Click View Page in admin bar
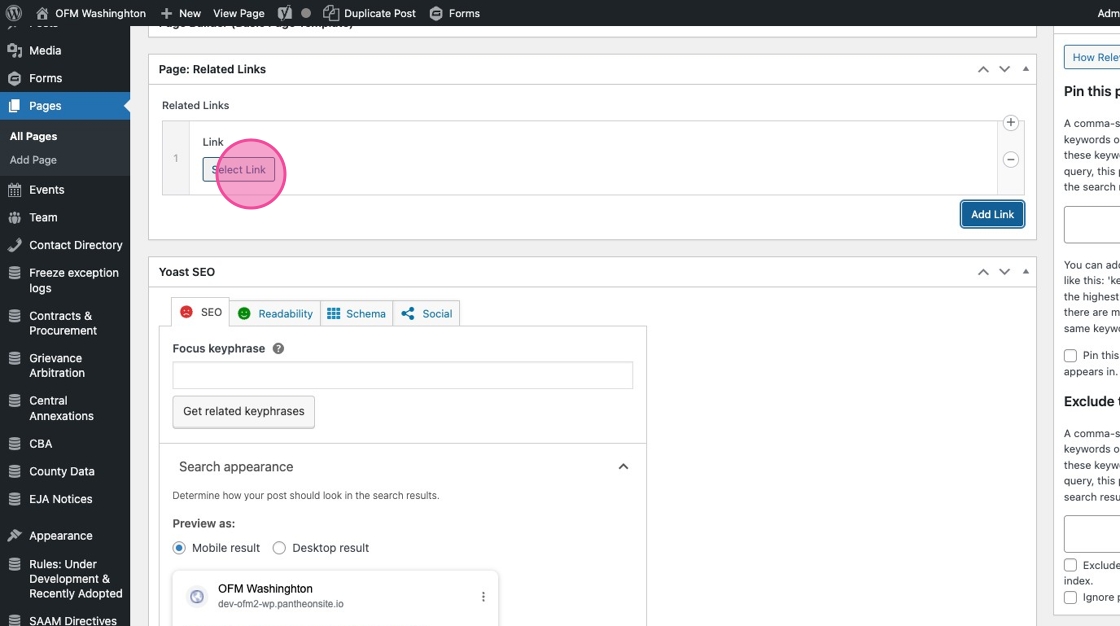The height and width of the screenshot is (626, 1120). pos(239,13)
